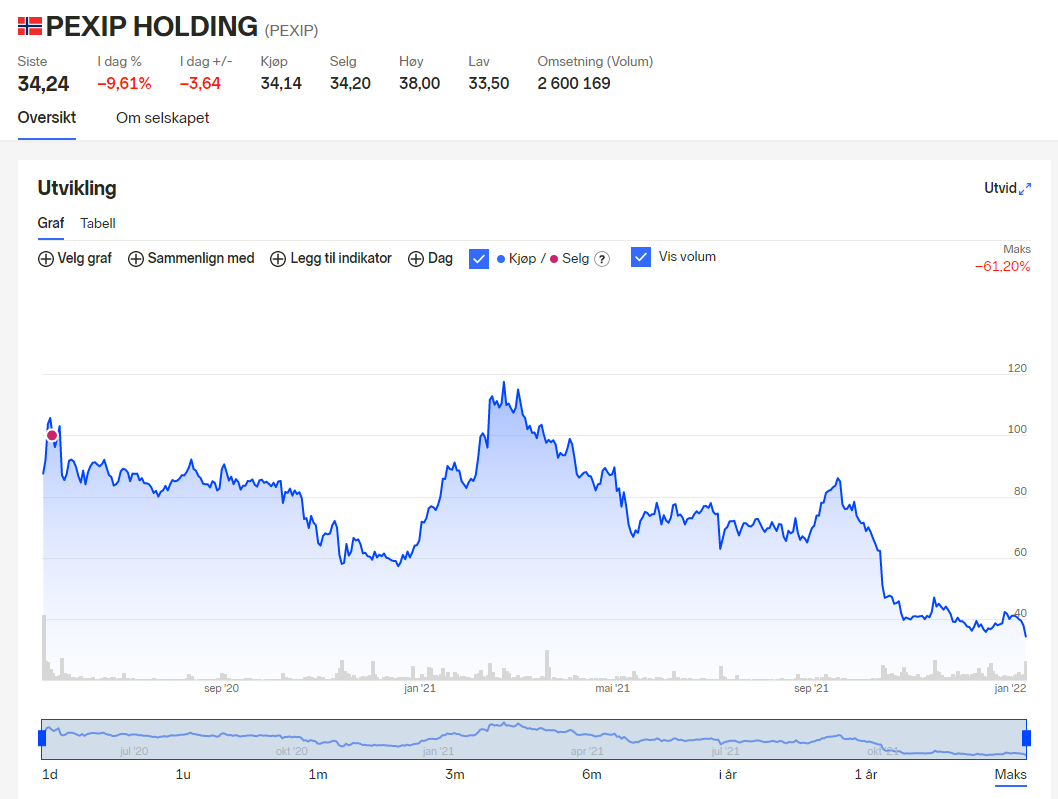Click the plus icon beside Sammenlign med
This screenshot has width=1058, height=799.
(135, 259)
